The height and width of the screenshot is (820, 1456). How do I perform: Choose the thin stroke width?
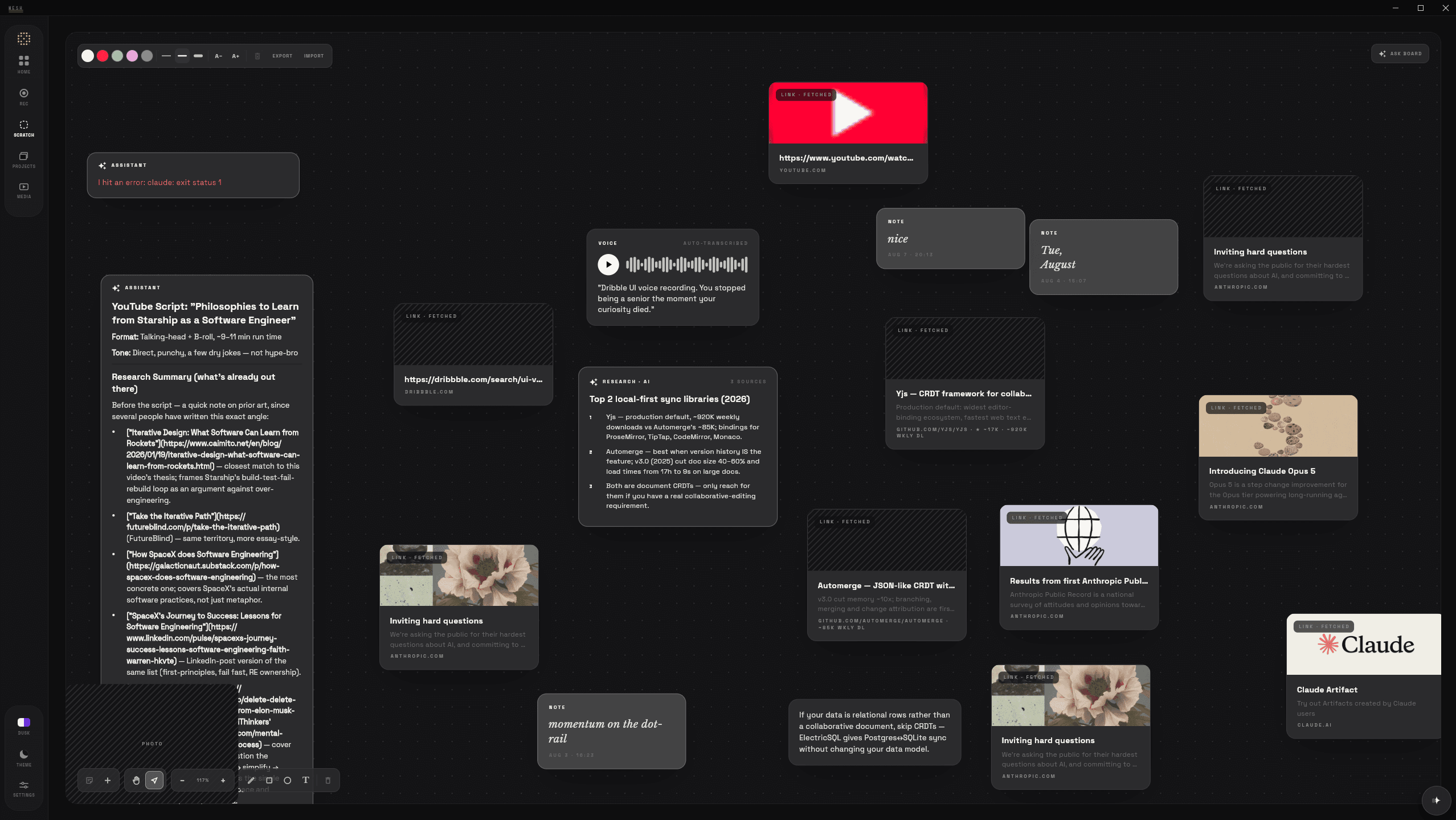pyautogui.click(x=166, y=56)
